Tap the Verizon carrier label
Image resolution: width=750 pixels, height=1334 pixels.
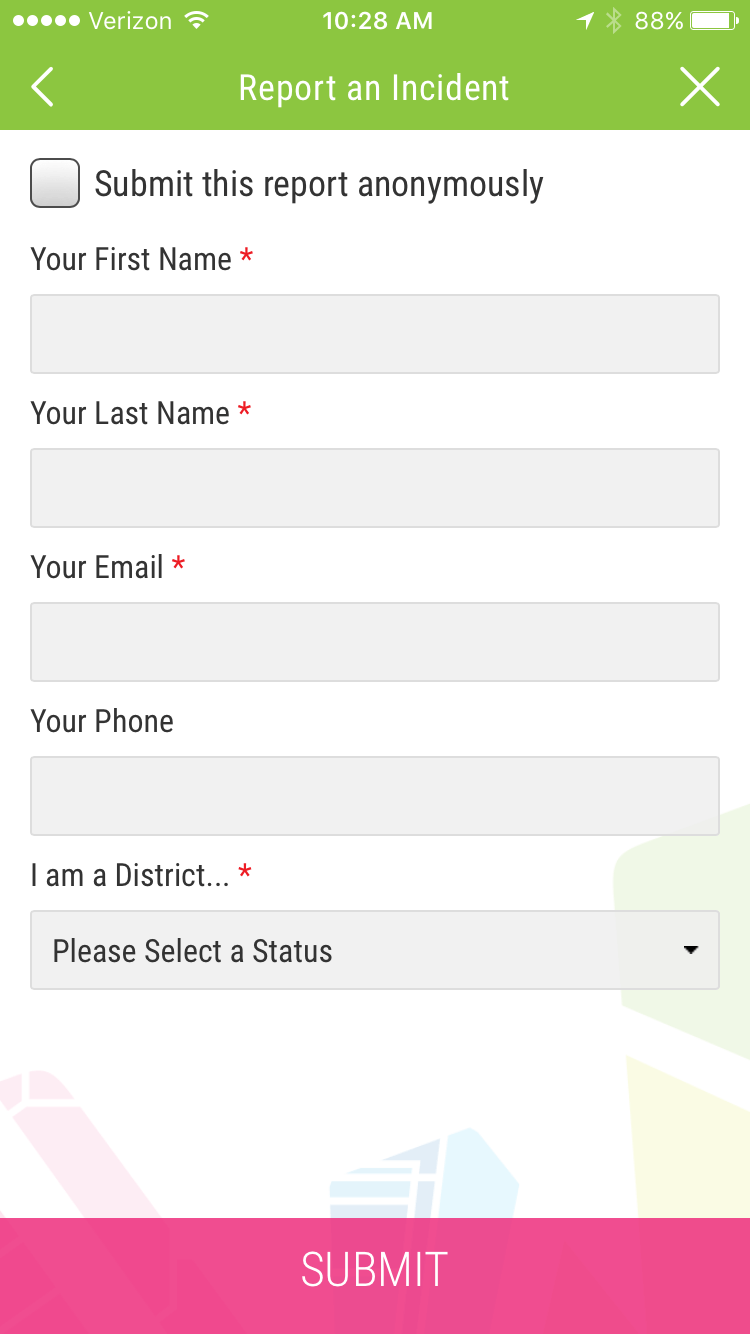click(x=130, y=21)
